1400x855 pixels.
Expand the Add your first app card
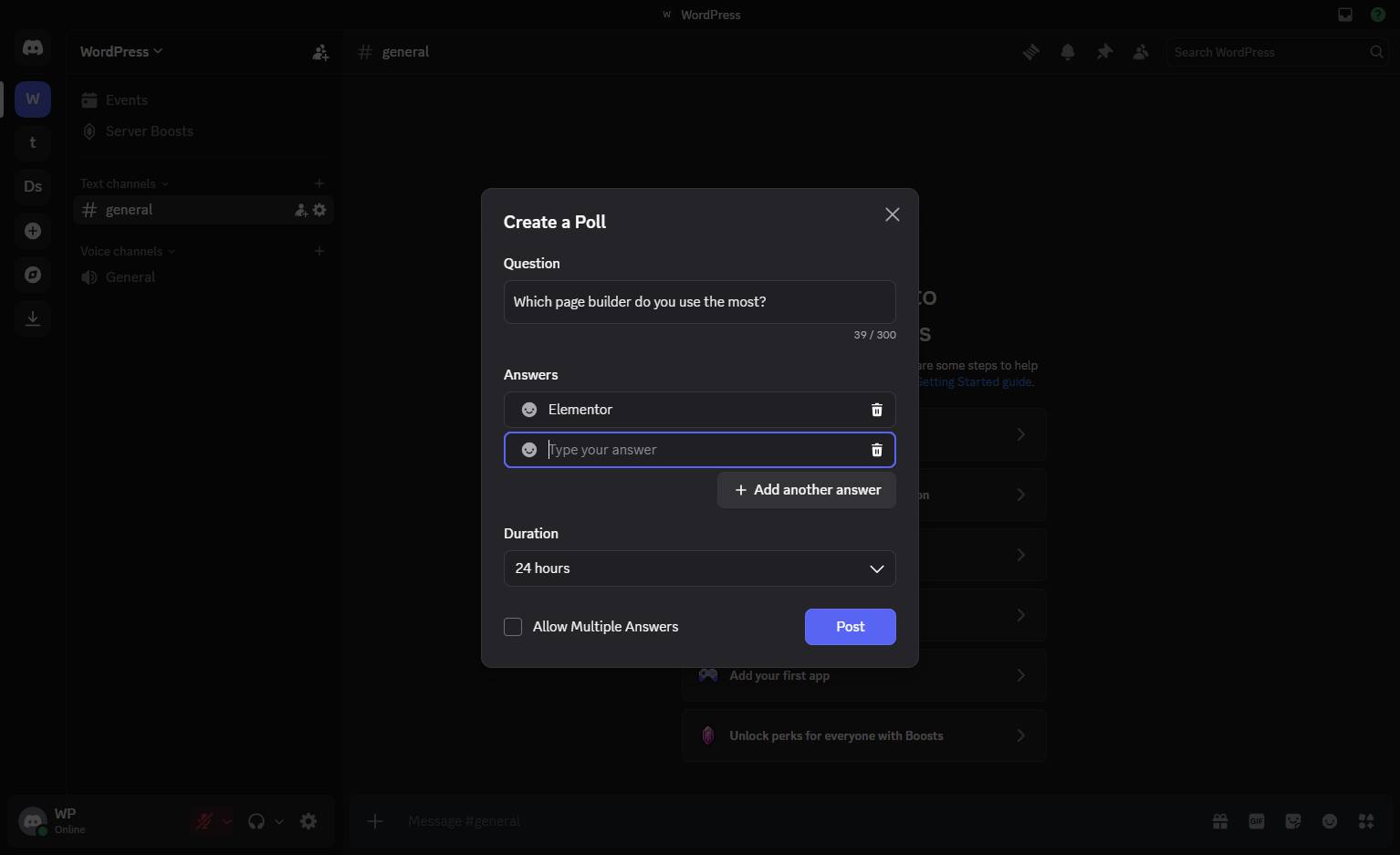(864, 676)
